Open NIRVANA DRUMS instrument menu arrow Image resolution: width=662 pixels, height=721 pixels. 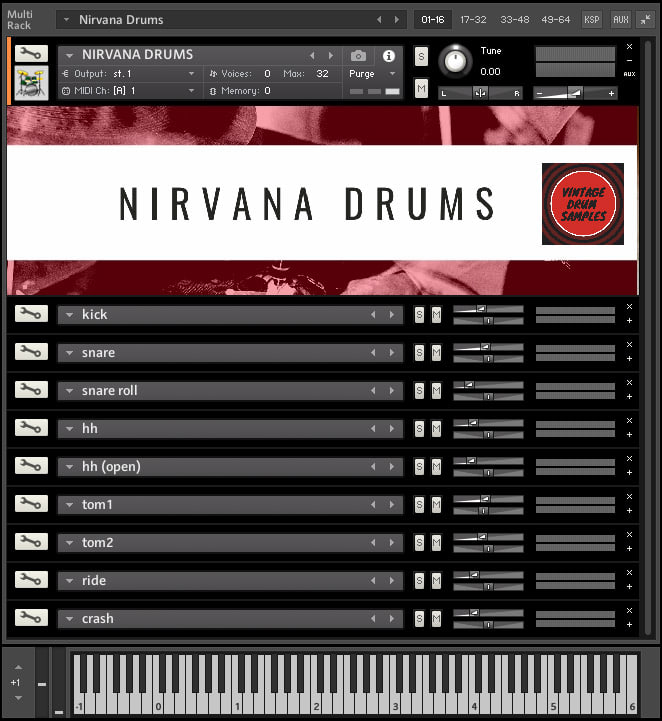click(69, 56)
